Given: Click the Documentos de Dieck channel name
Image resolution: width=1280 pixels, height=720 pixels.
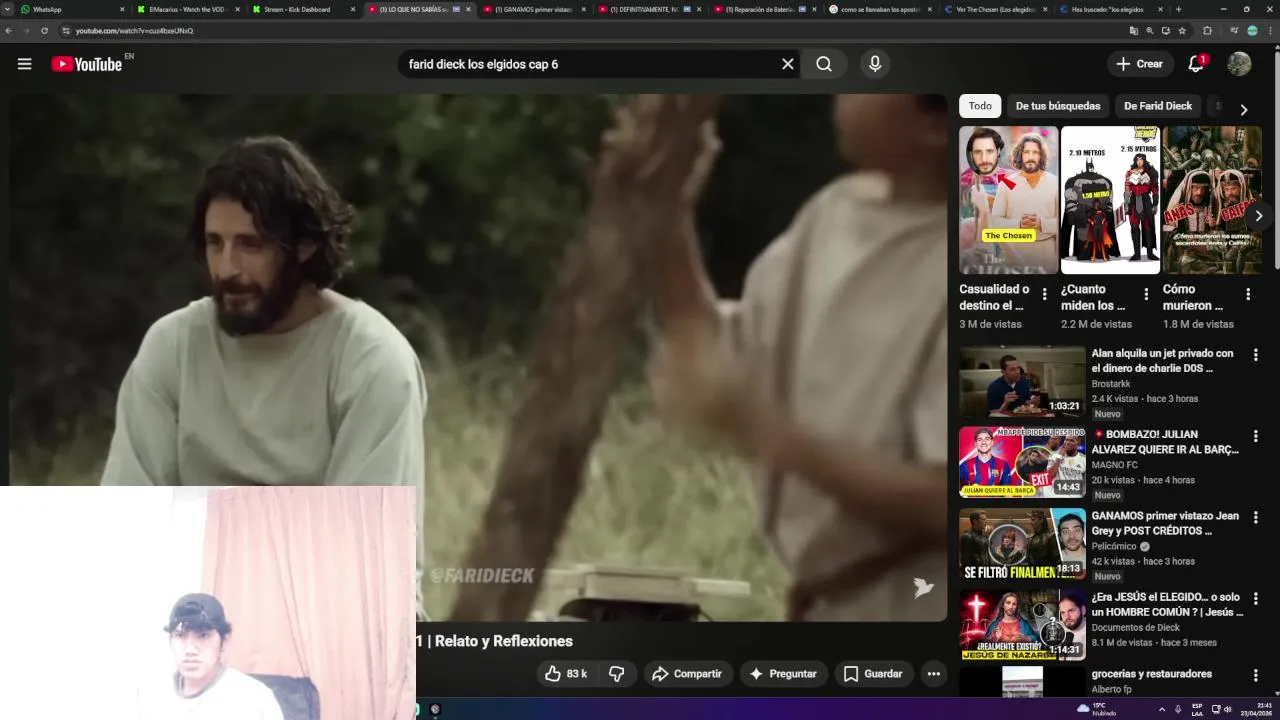Looking at the screenshot, I should click(x=1136, y=628).
